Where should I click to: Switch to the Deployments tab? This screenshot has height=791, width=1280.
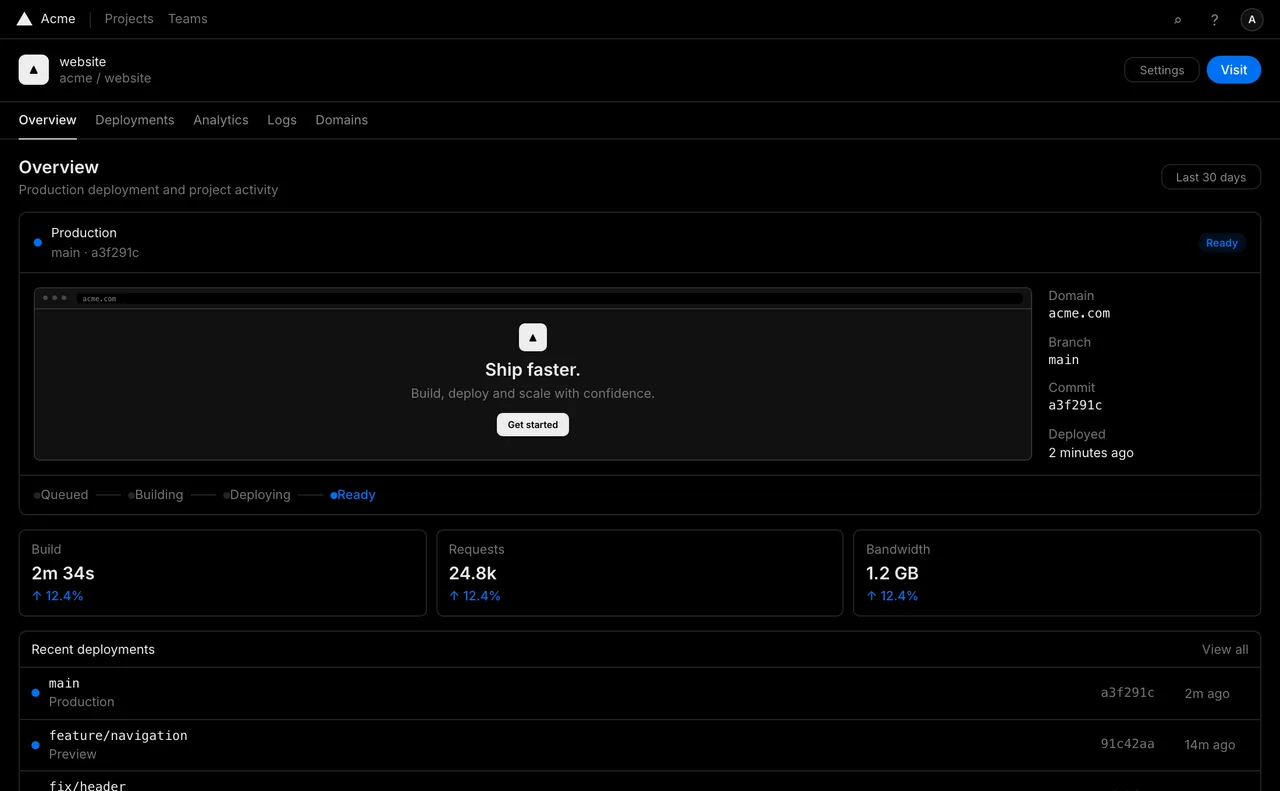[135, 120]
